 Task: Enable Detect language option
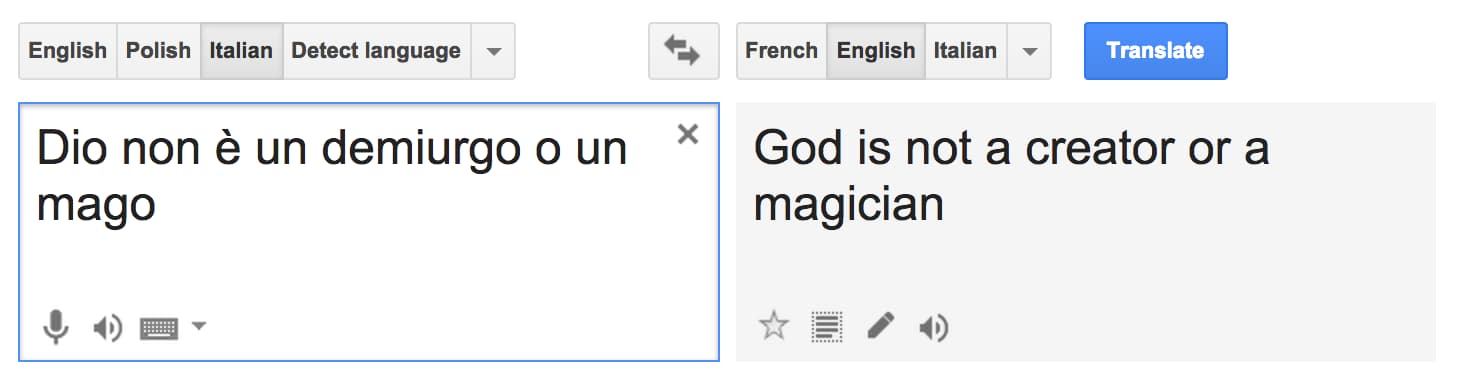coord(376,51)
